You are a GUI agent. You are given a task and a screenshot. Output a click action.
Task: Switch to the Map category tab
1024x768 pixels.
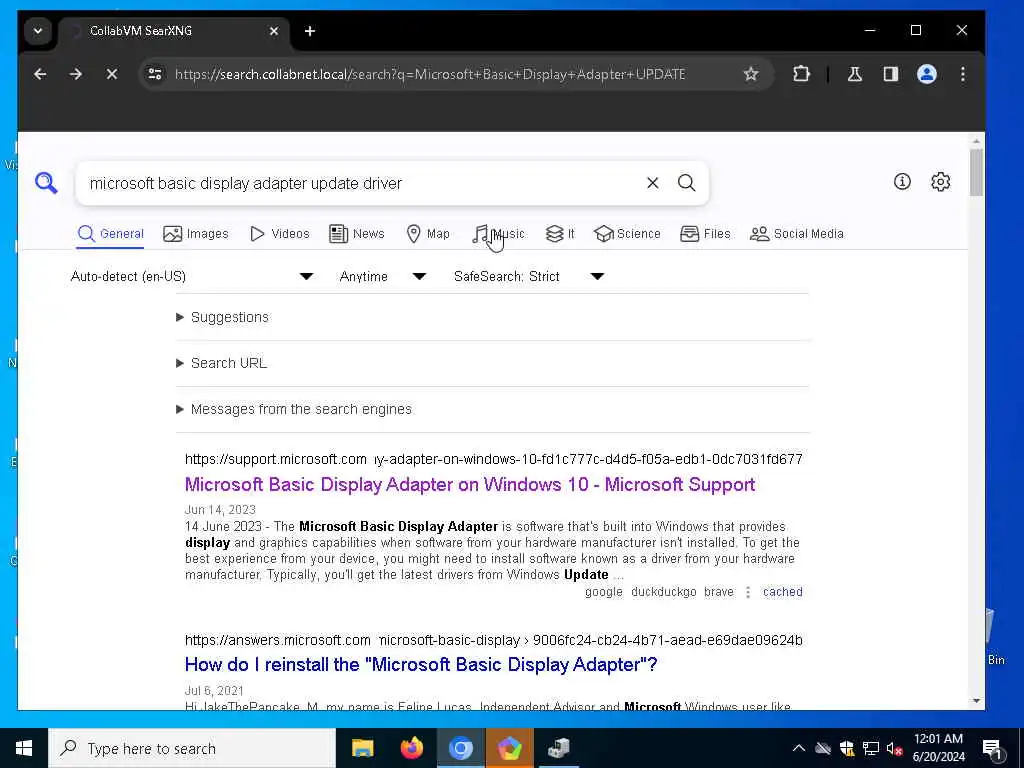pos(428,234)
